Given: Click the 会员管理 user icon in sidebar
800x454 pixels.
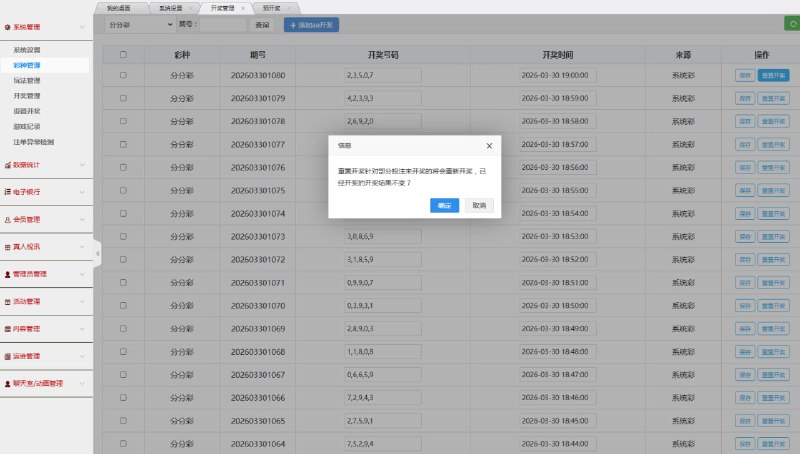Looking at the screenshot, I should [x=8, y=219].
